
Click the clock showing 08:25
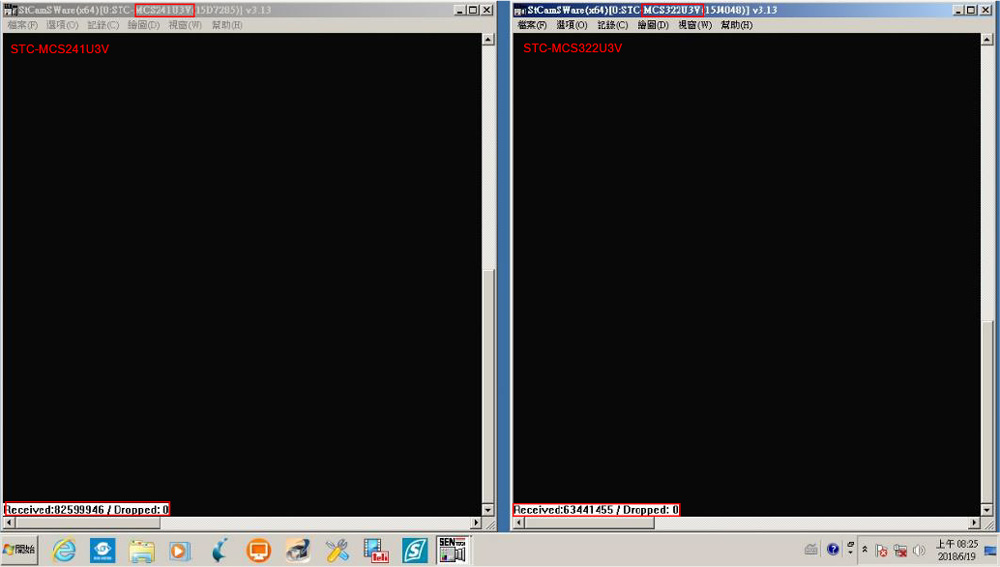(957, 549)
